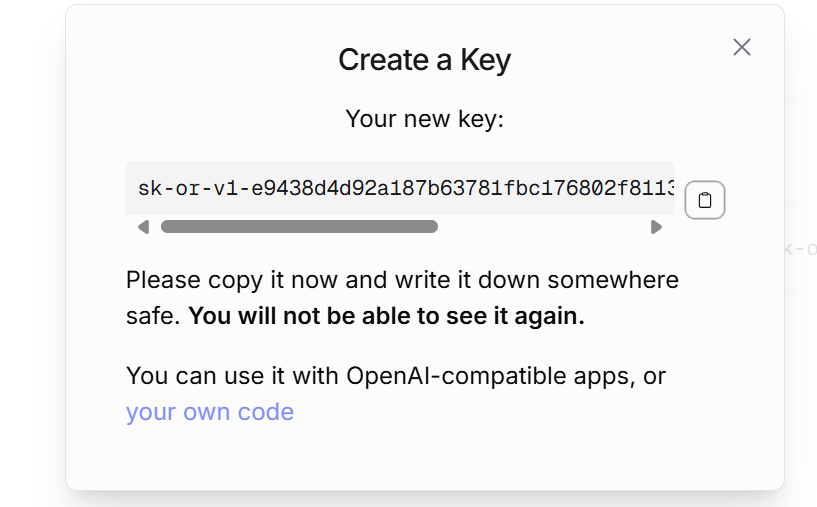Click bold "You will not be able" warning
This screenshot has width=817, height=507.
386,316
